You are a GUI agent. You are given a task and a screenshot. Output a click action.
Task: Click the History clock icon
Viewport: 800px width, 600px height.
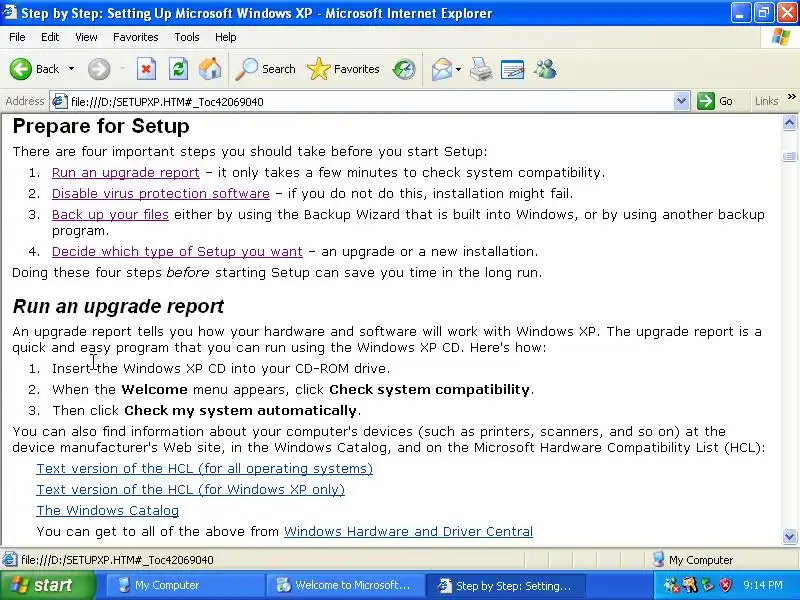click(404, 69)
